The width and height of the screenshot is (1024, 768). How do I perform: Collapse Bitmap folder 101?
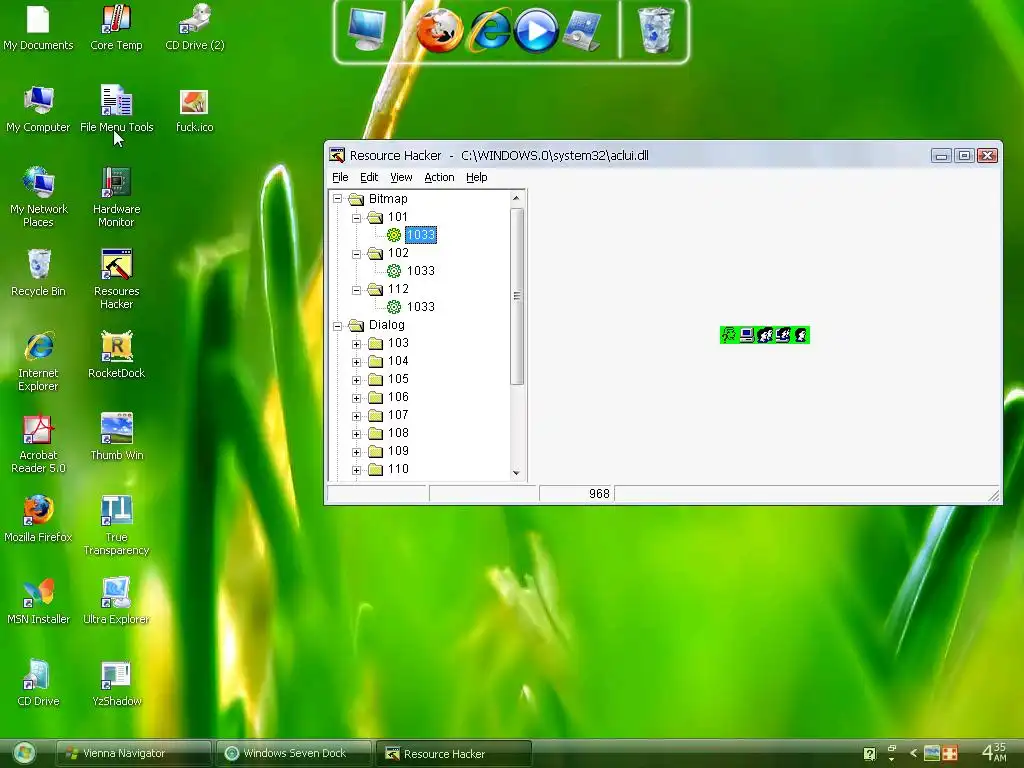[x=357, y=218]
